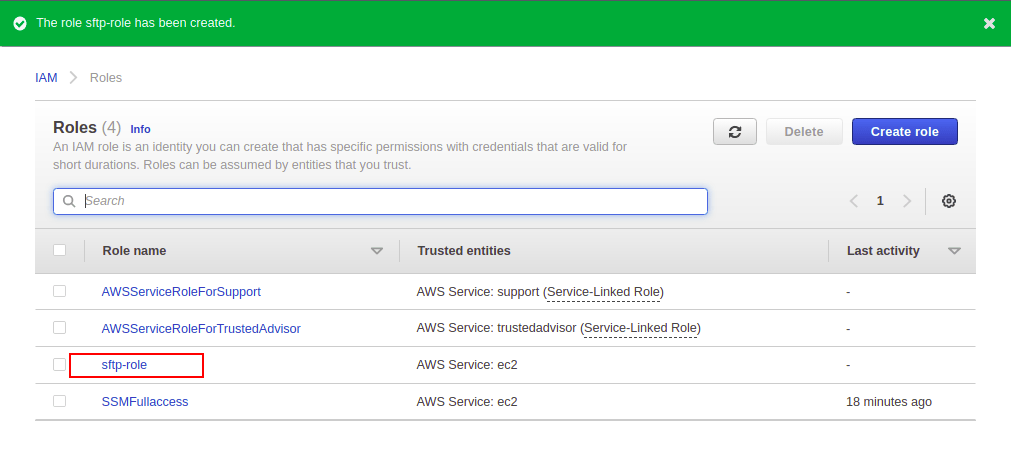Open the AWSServiceRoleForSupport role
This screenshot has width=1011, height=454.
181,292
